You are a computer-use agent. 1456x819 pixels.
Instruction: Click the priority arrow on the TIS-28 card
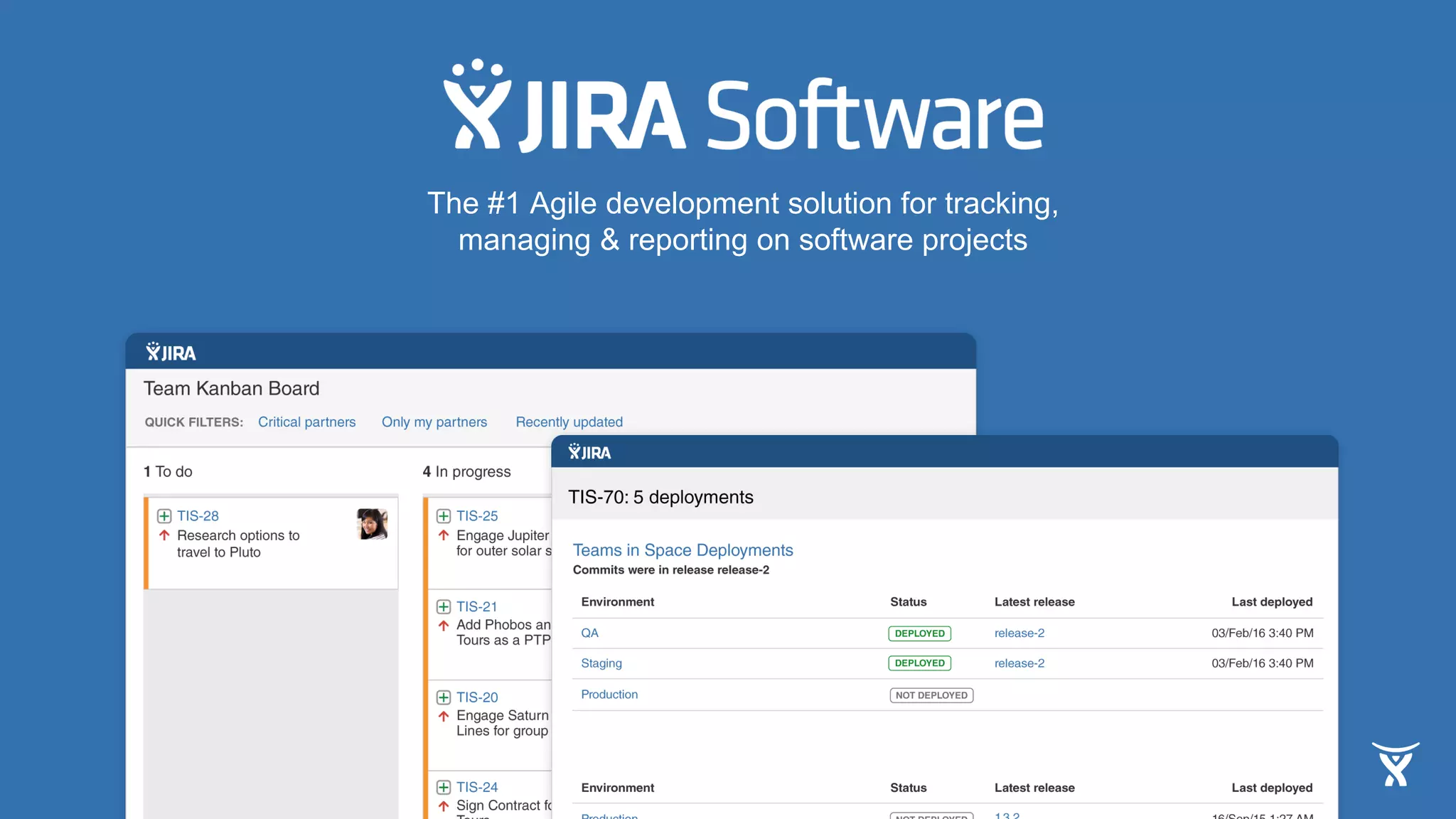164,535
